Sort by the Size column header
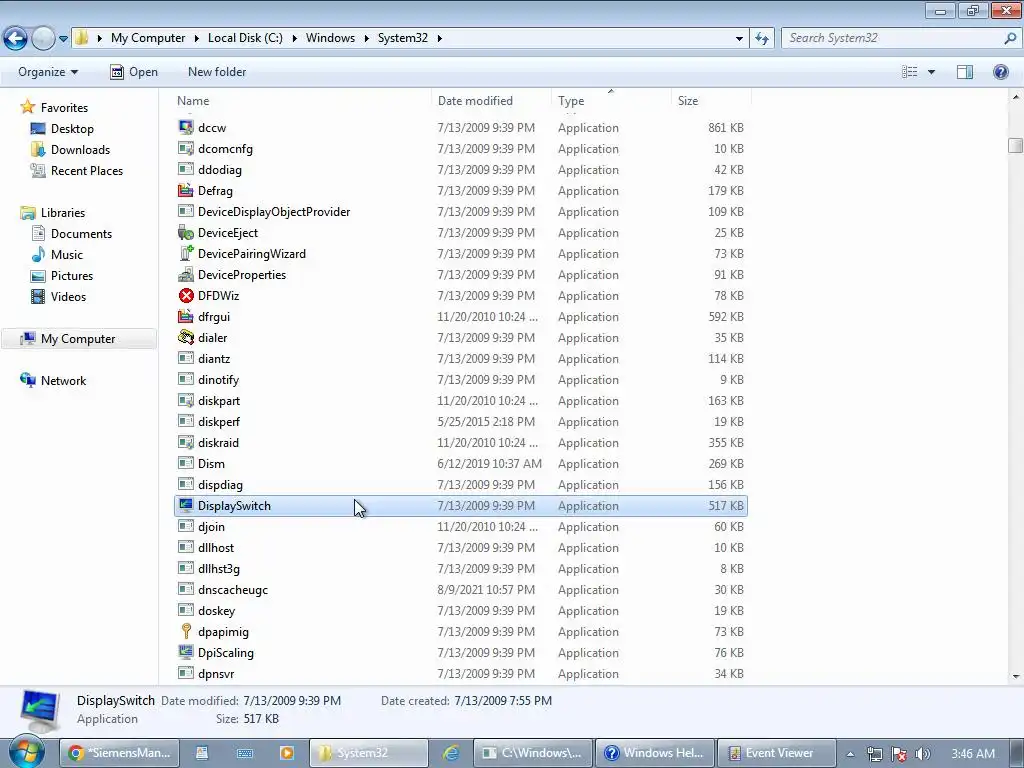1024x768 pixels. click(711, 101)
